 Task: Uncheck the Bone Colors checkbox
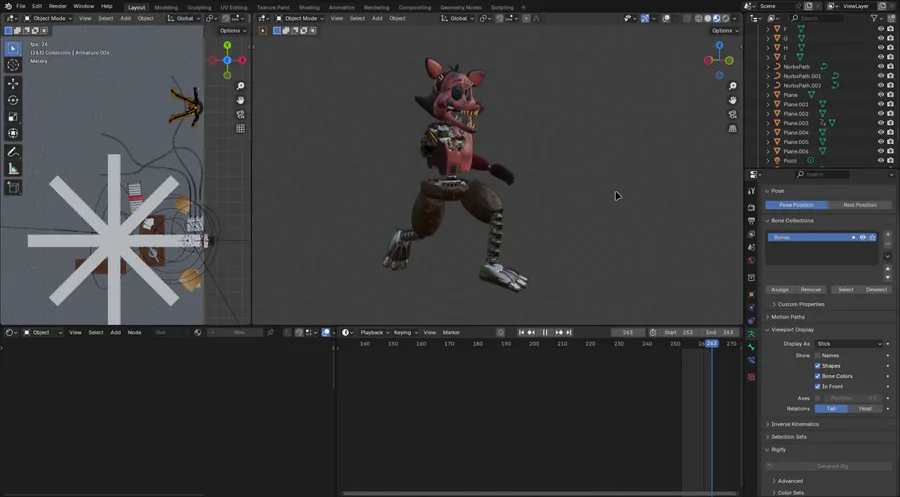817,376
